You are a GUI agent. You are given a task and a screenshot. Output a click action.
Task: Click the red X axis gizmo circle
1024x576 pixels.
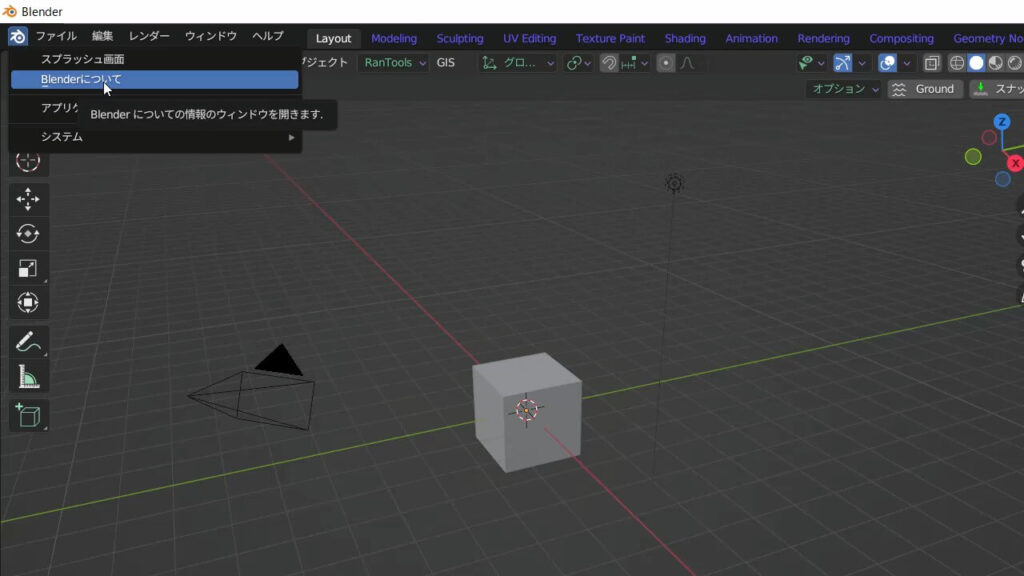point(1016,163)
